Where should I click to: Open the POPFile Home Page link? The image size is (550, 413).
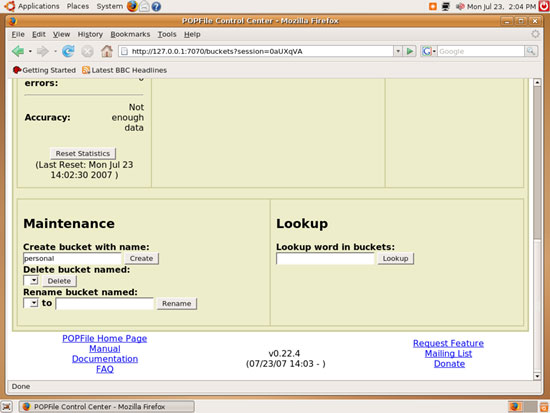pyautogui.click(x=105, y=339)
